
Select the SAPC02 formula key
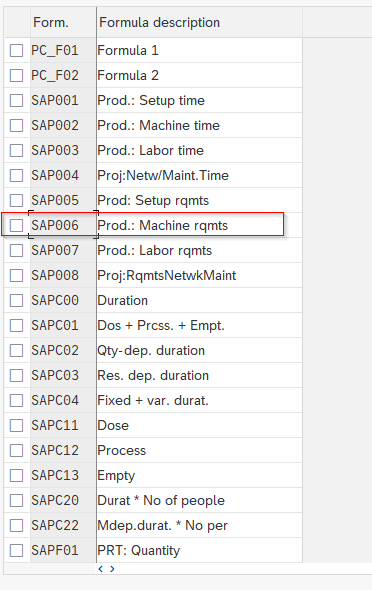(x=63, y=350)
